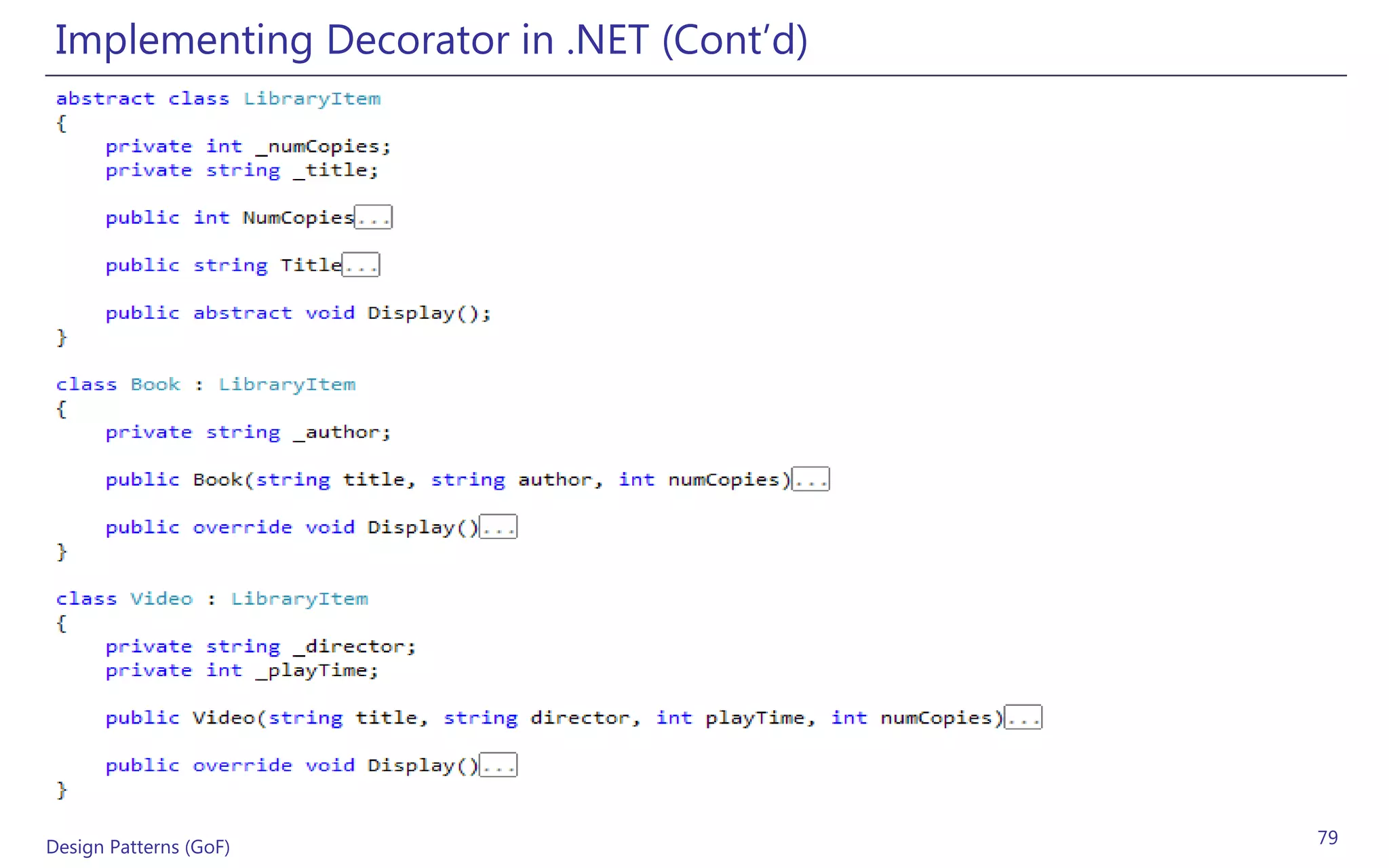Click LibraryItem base type after 'class Book'
This screenshot has width=1389, height=868.
[287, 384]
